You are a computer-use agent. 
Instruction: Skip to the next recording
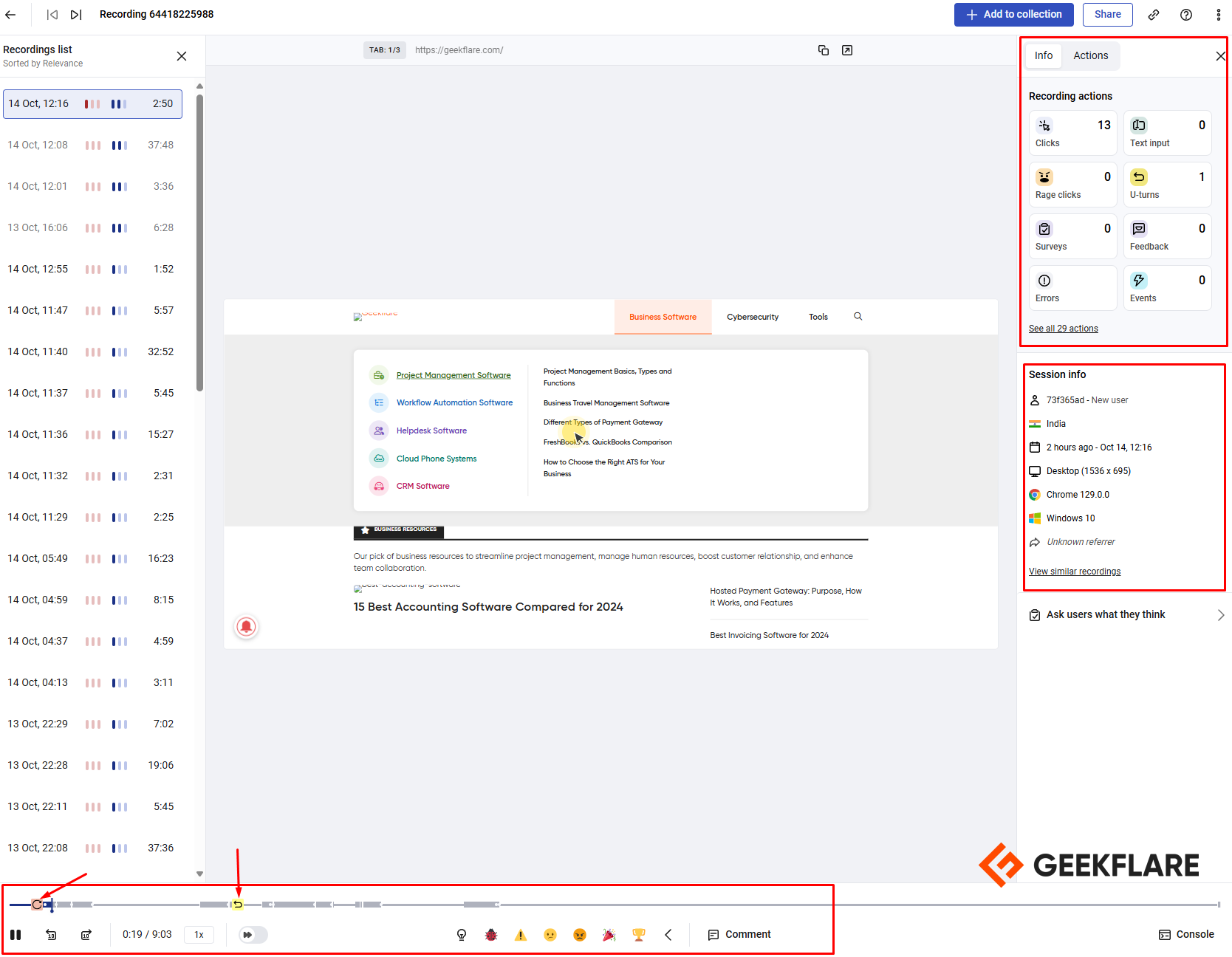click(x=76, y=15)
